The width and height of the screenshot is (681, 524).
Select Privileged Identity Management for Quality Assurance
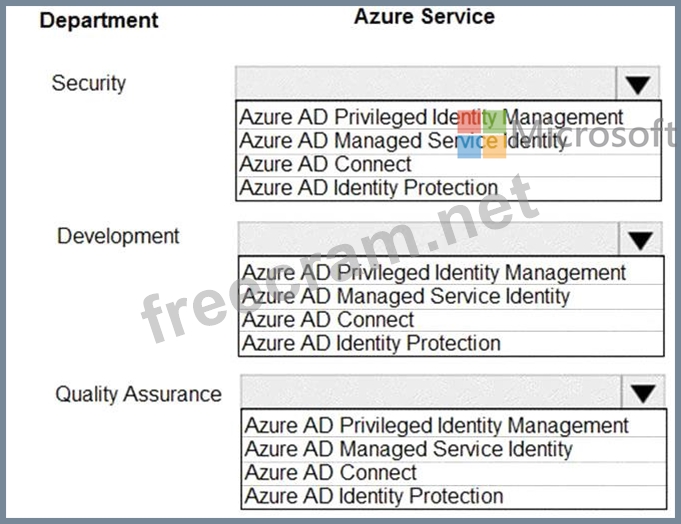pos(437,426)
